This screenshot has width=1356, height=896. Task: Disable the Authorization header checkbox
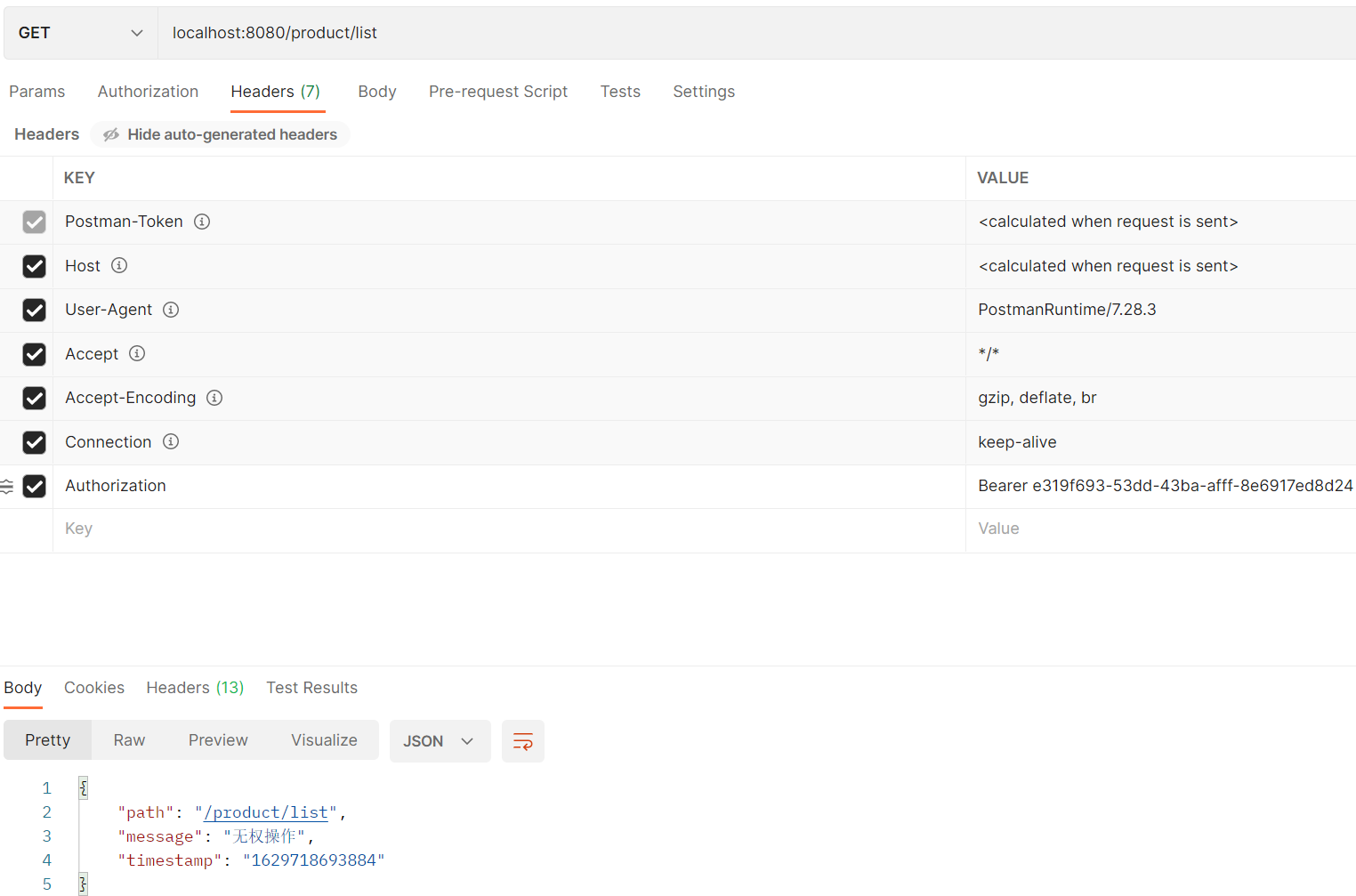pos(34,486)
